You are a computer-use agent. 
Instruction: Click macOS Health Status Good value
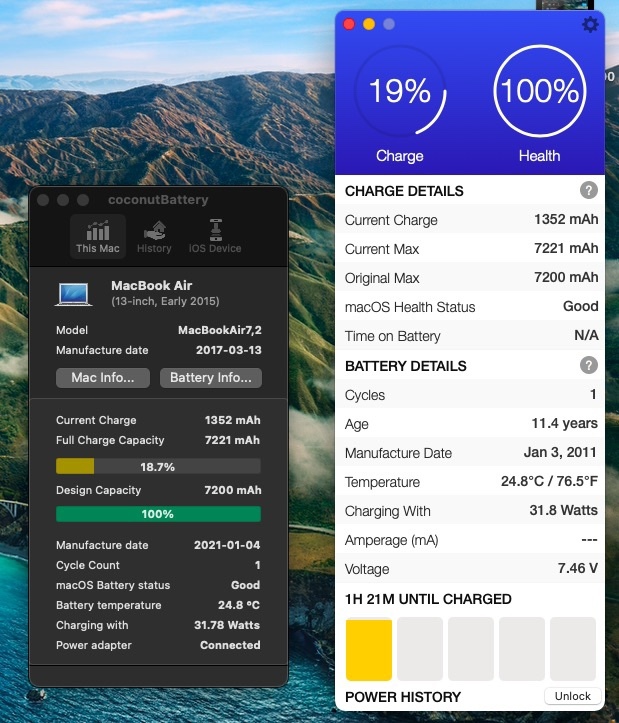581,306
